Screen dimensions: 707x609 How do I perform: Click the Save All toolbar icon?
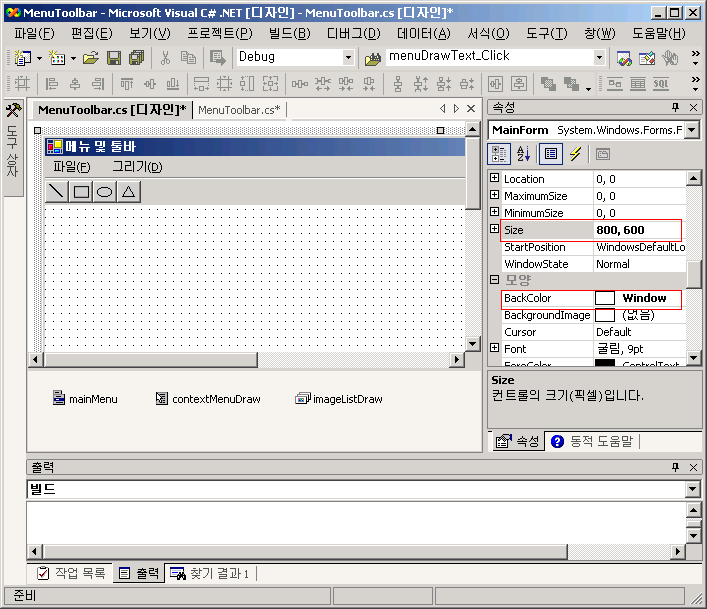click(x=136, y=58)
